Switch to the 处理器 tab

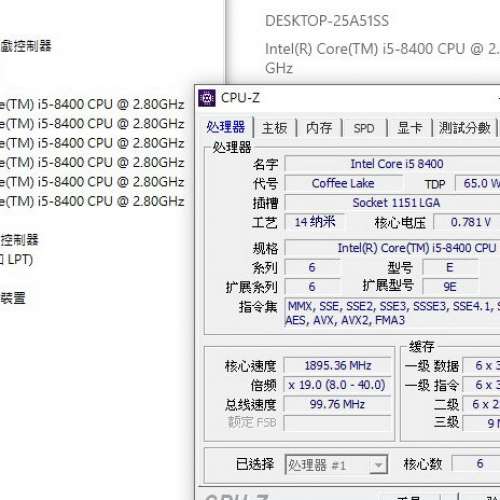pyautogui.click(x=226, y=127)
